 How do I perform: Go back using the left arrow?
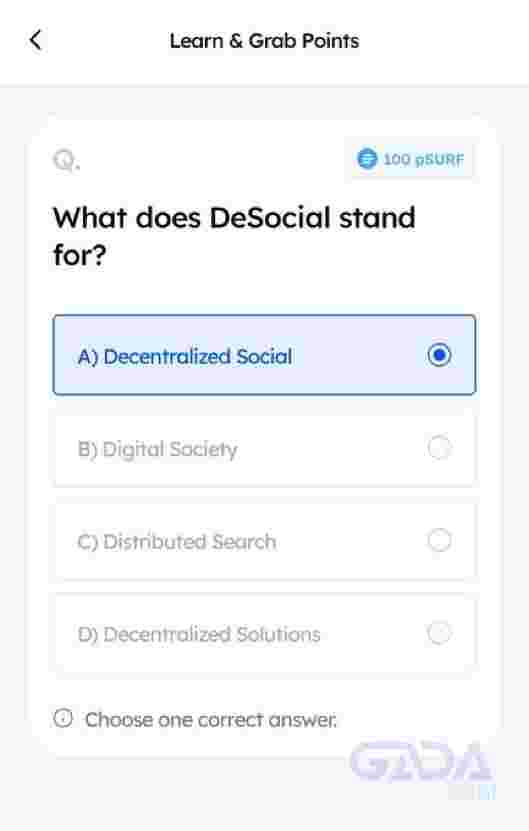point(35,40)
